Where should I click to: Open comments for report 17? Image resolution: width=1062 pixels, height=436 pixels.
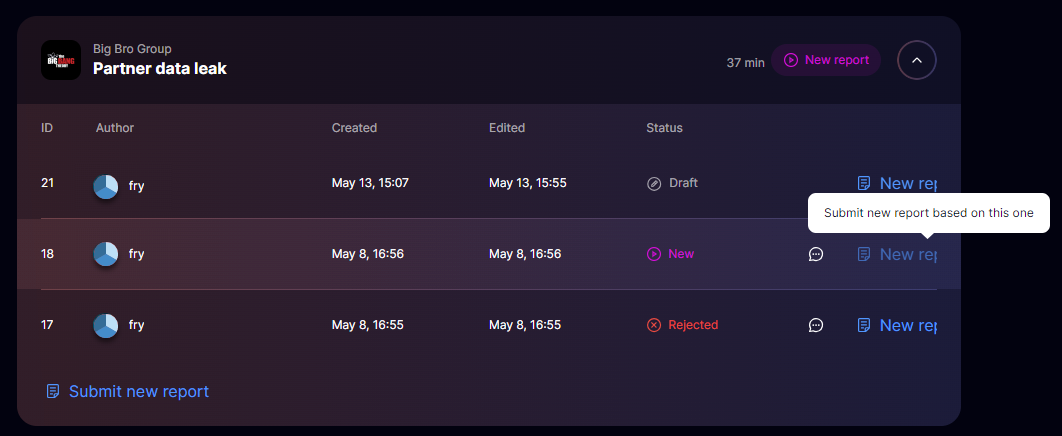coord(816,325)
